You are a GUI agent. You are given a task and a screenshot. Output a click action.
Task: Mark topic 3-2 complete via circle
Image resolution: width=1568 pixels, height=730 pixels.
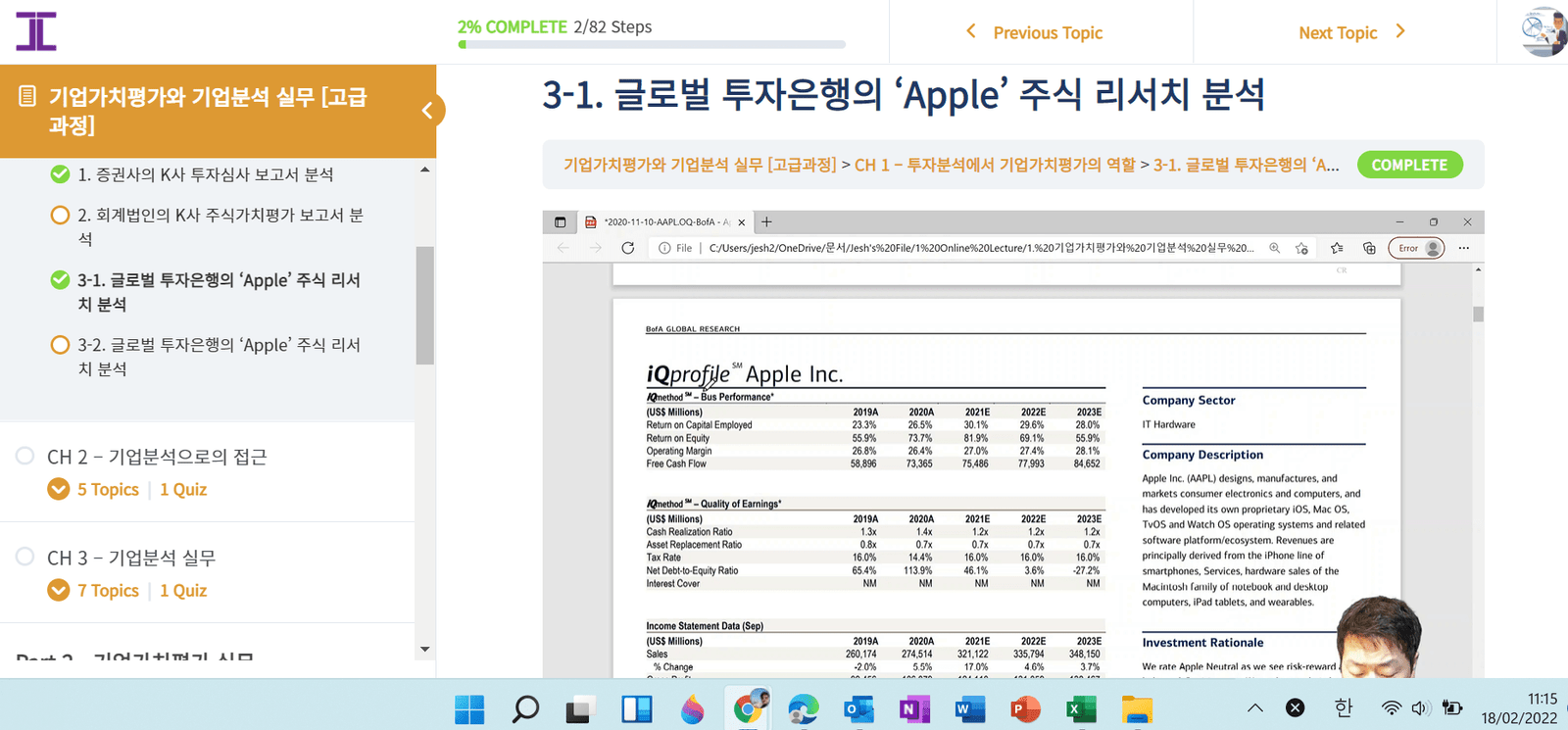point(60,345)
